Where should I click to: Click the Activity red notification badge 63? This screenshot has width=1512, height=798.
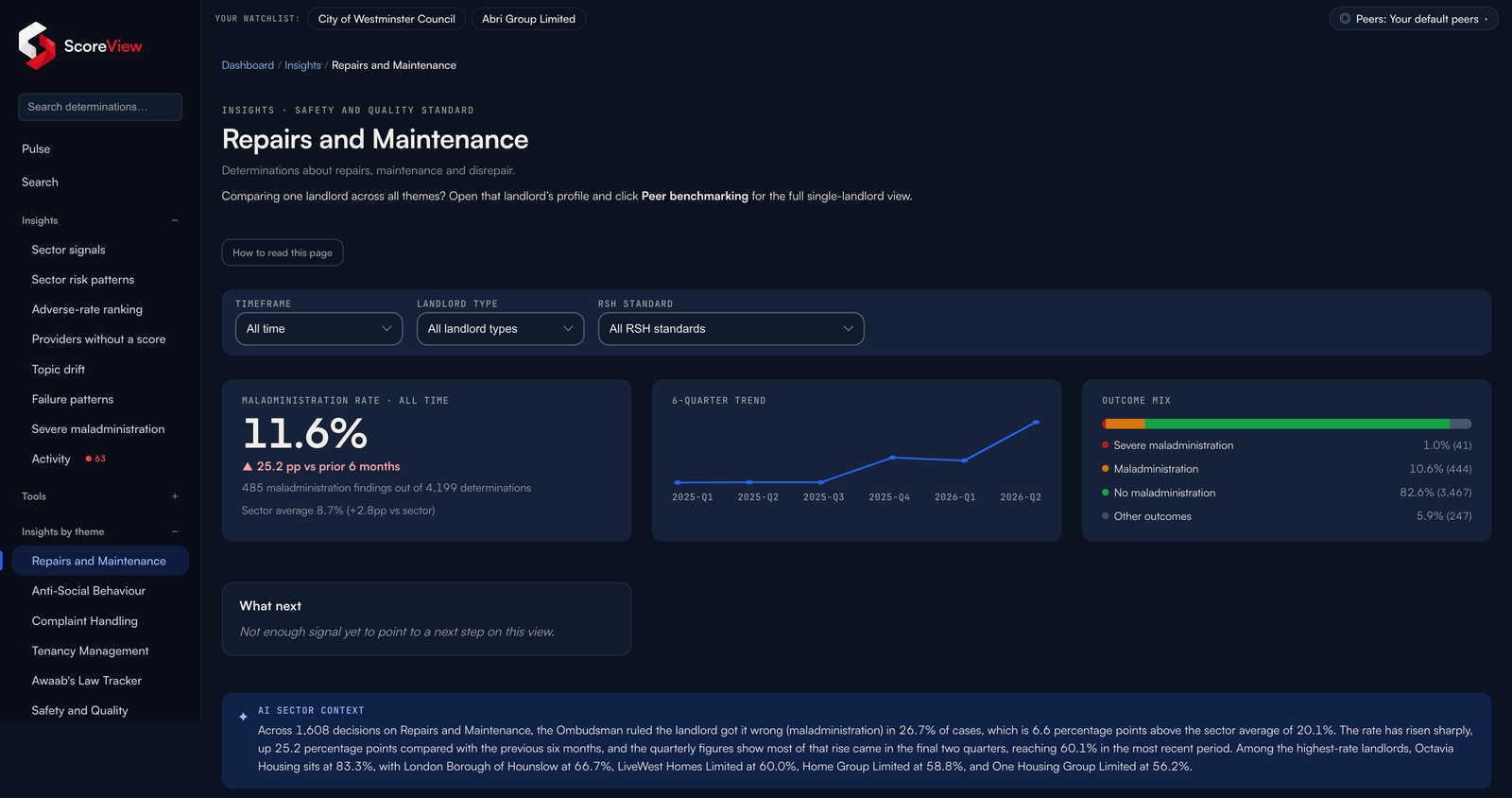click(x=95, y=459)
